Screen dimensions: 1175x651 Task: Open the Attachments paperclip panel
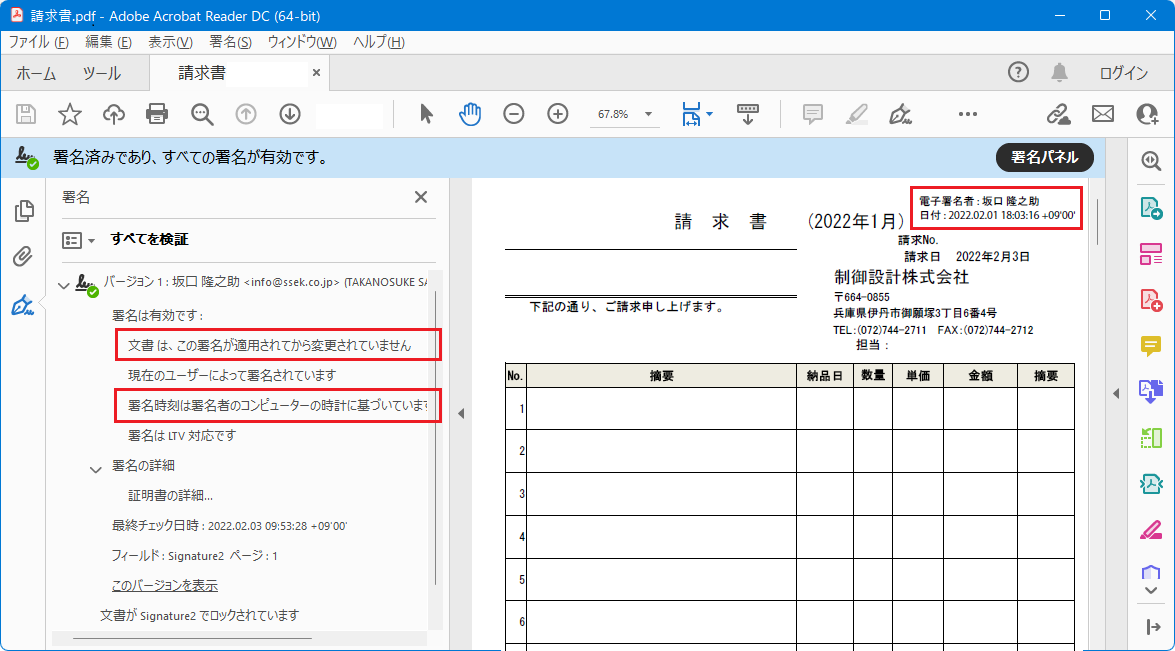pos(22,256)
